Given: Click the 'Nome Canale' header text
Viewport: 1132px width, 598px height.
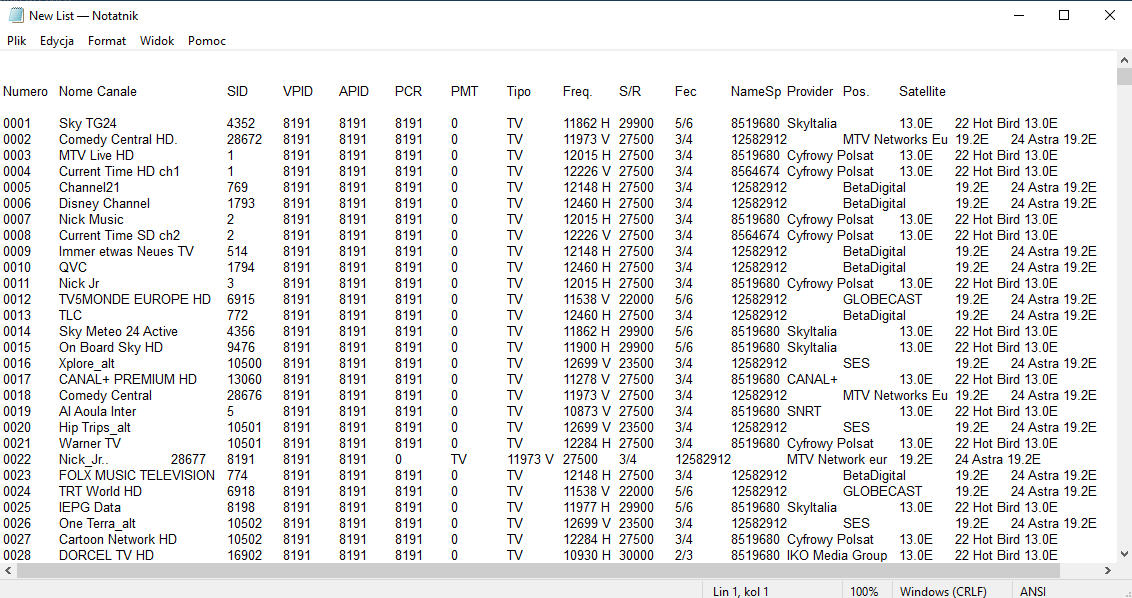Looking at the screenshot, I should [97, 92].
